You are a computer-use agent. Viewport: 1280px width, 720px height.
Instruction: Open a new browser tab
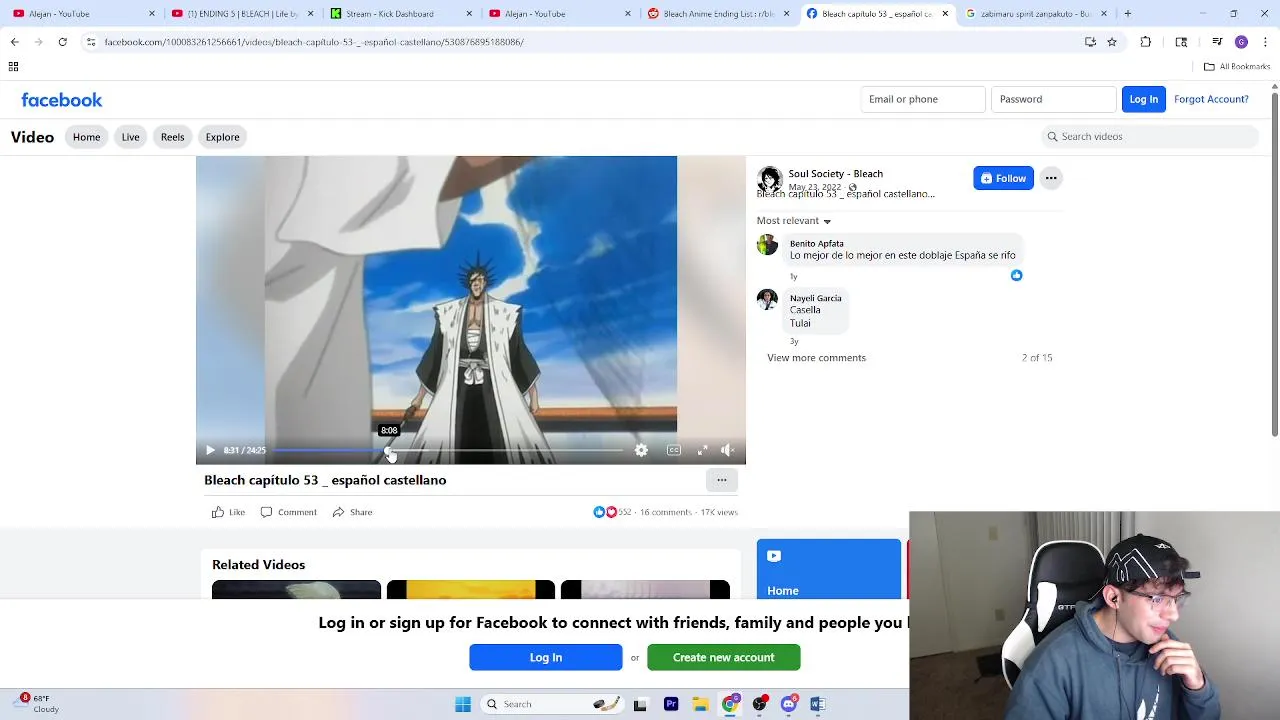[1127, 14]
